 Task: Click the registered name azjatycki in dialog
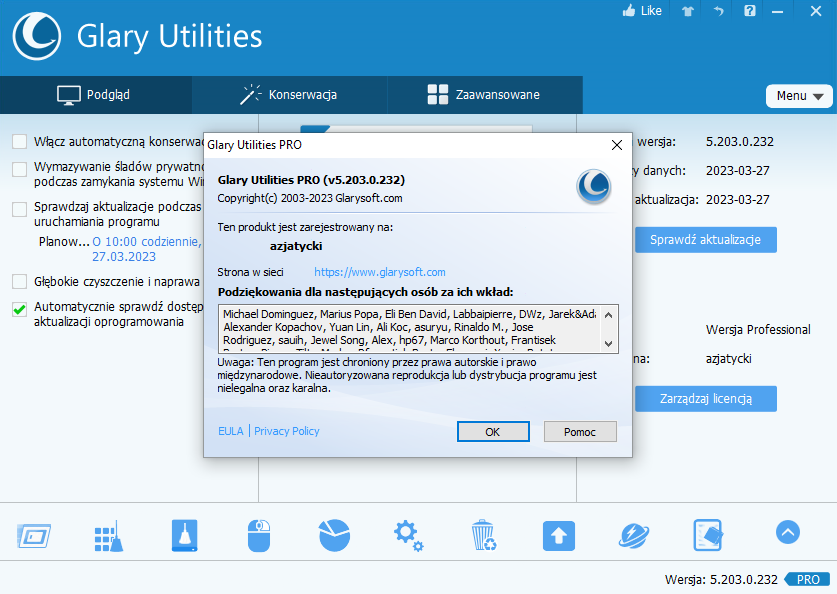(x=296, y=247)
